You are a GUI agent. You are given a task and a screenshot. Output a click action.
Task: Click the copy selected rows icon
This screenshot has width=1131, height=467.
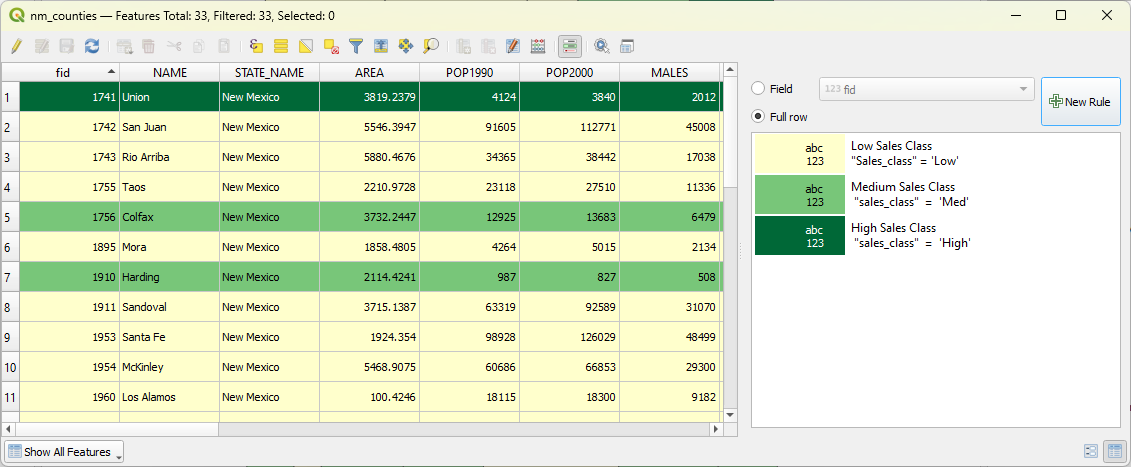point(198,46)
